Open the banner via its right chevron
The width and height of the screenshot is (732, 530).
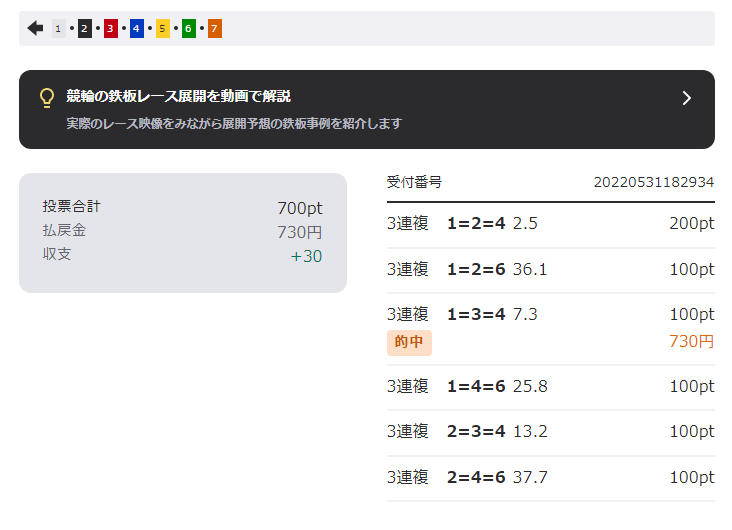tap(686, 98)
